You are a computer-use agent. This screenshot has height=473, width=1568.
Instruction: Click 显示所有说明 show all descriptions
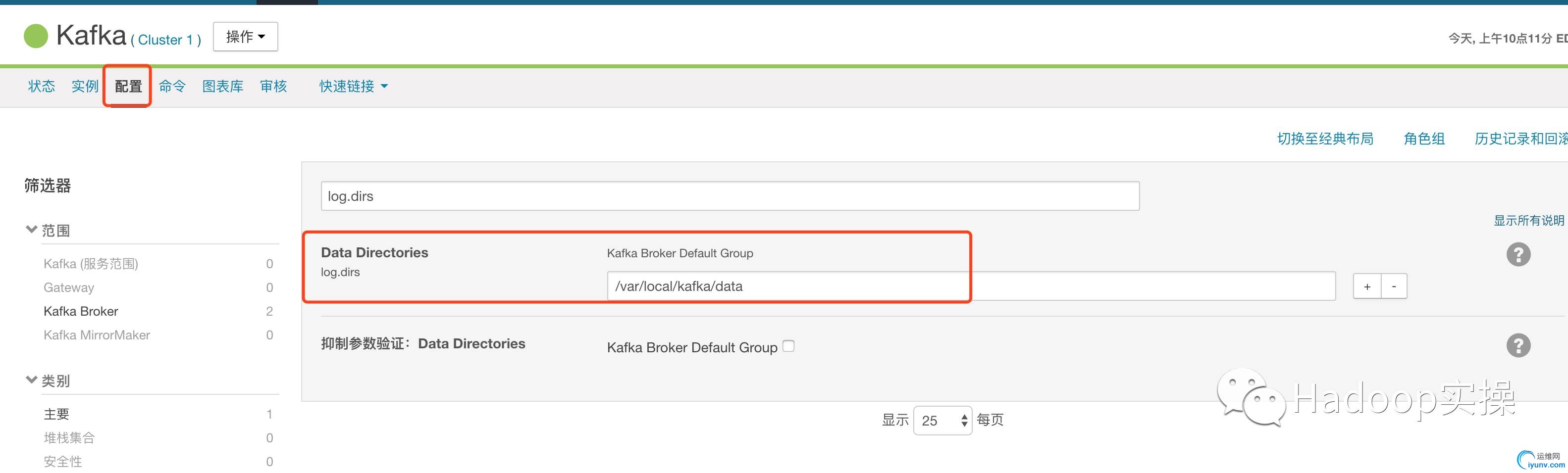coord(1529,221)
